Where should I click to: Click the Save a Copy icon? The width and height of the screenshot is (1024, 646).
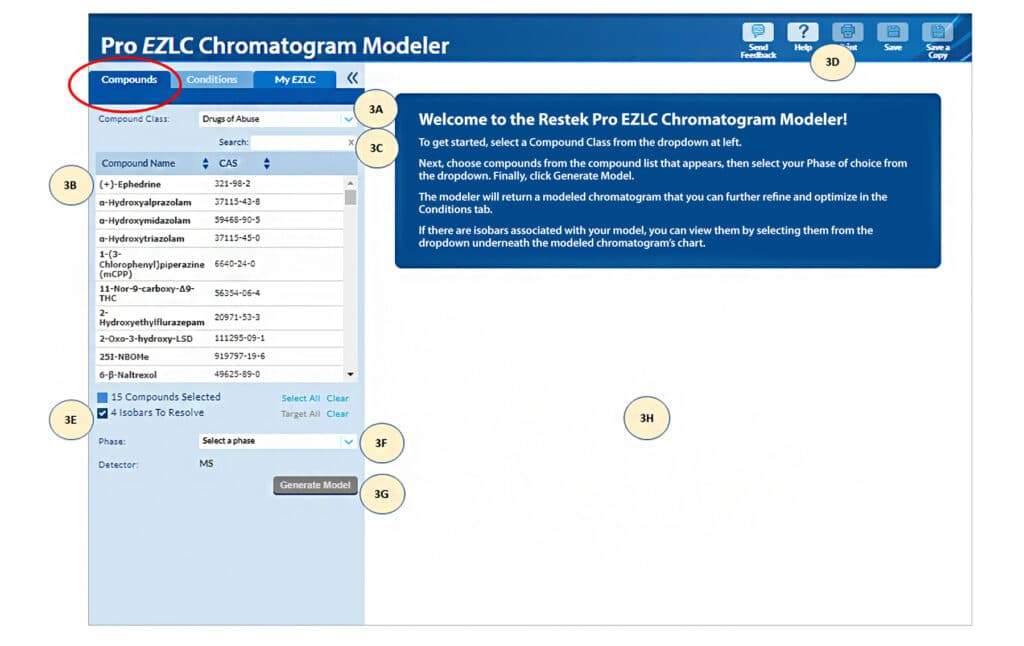tap(938, 33)
